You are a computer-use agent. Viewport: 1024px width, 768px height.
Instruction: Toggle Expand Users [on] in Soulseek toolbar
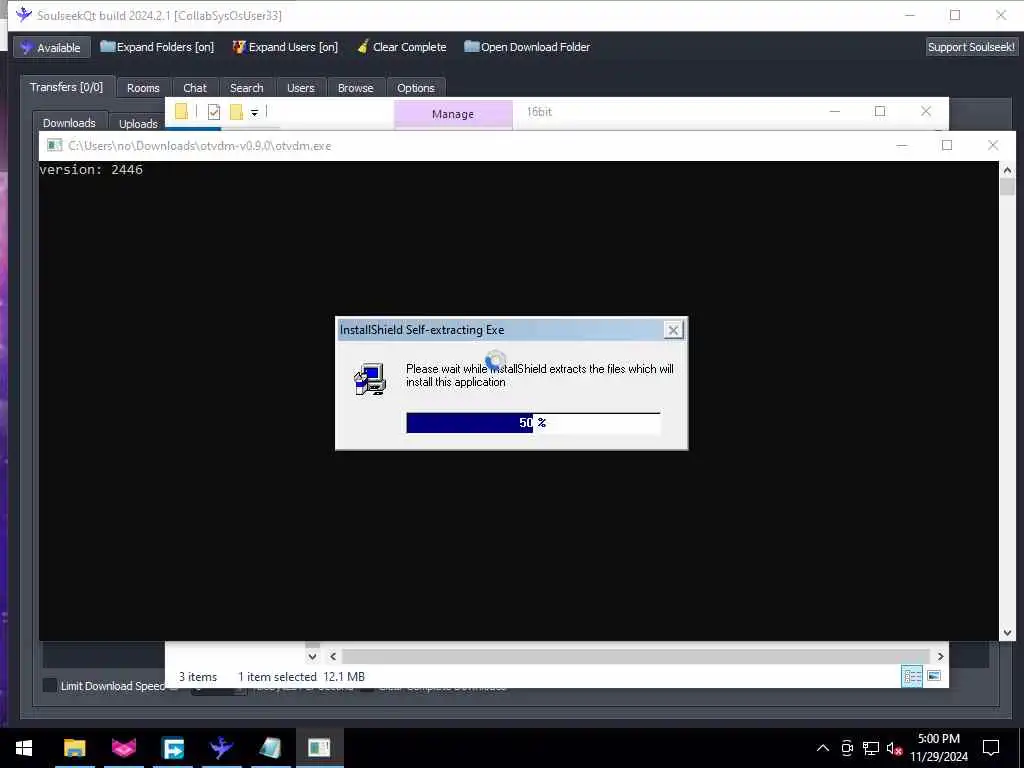point(285,47)
